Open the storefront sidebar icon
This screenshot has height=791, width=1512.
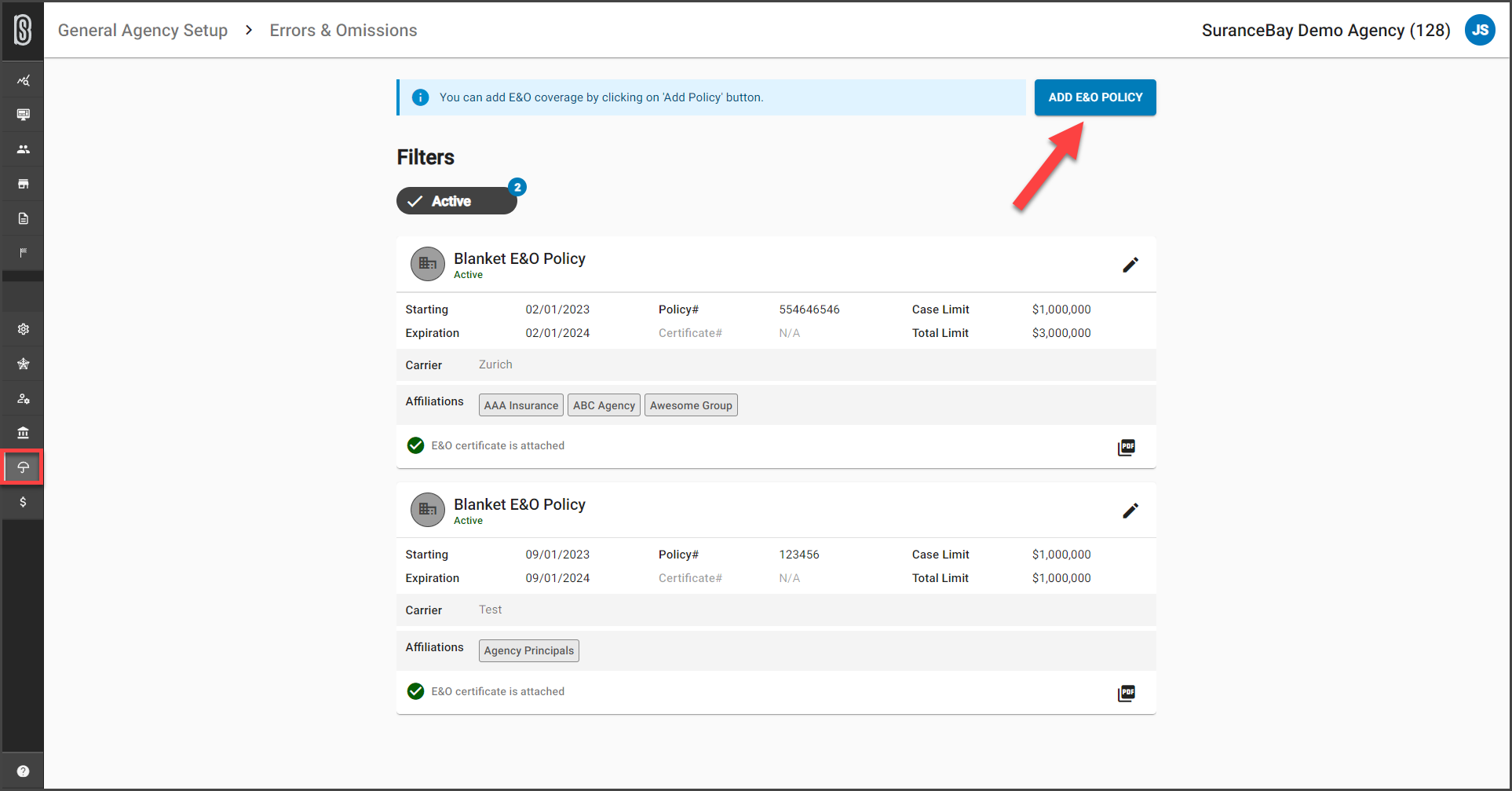[23, 184]
